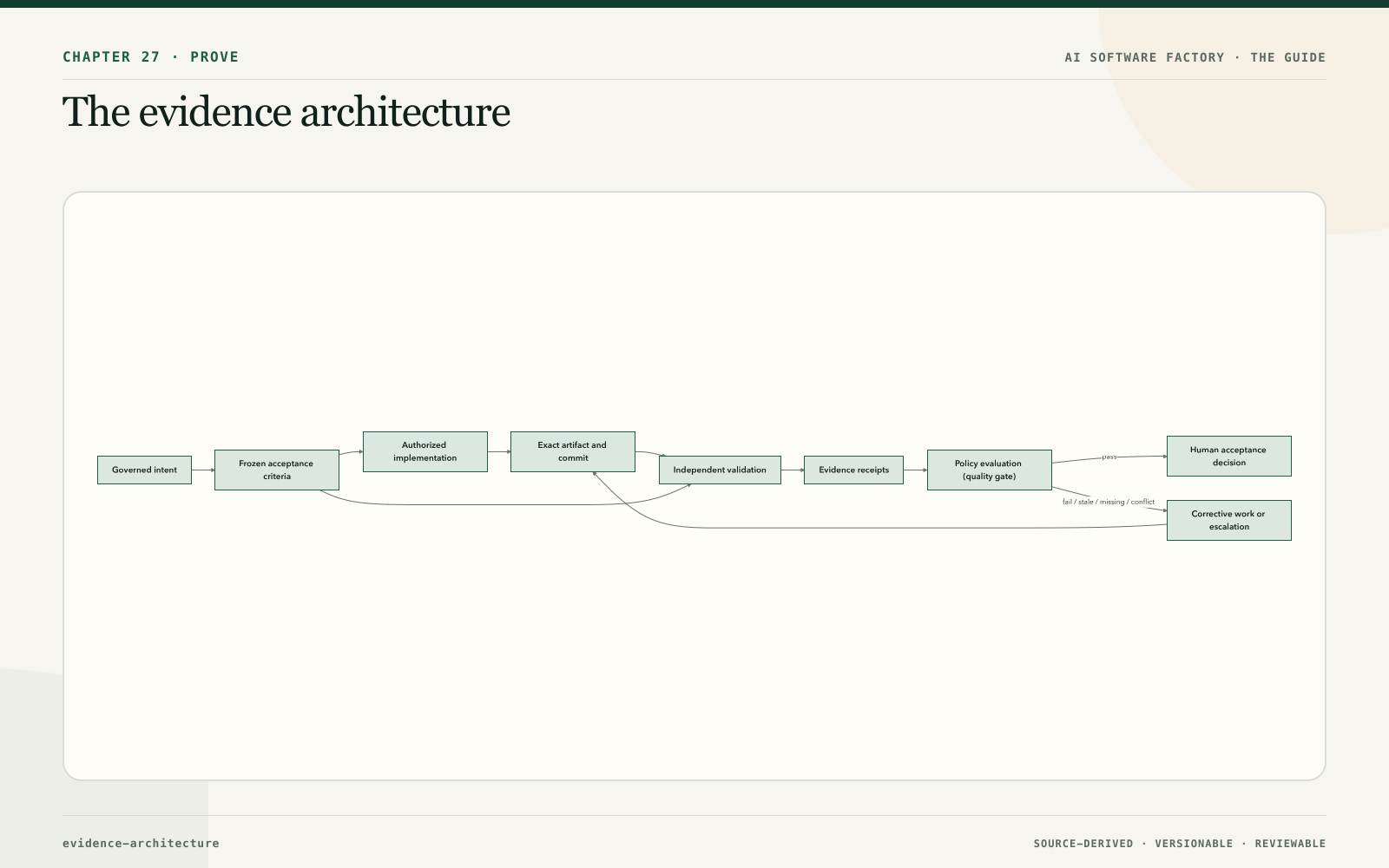Viewport: 1389px width, 868px height.
Task: Click the Authorized implementation node
Action: 425,451
